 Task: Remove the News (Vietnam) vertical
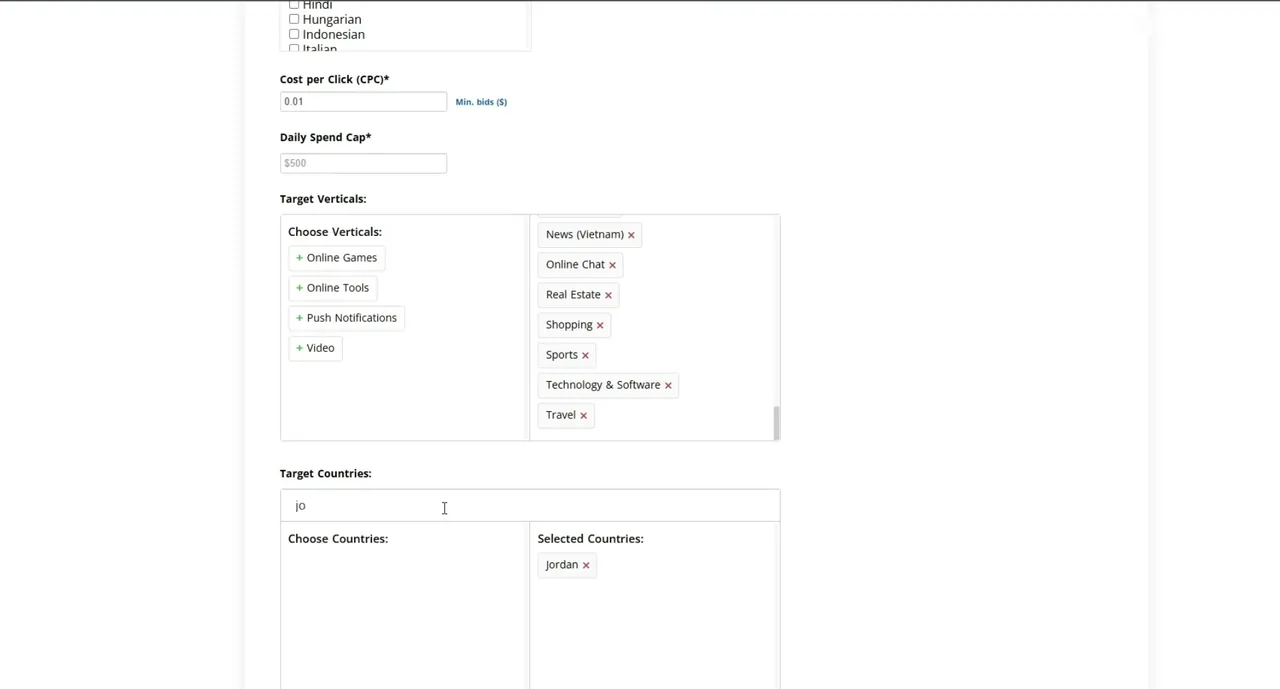[x=631, y=235]
